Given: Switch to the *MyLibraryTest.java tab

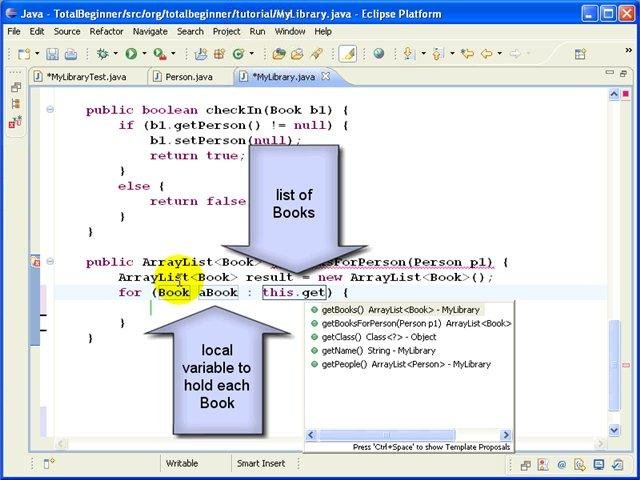Looking at the screenshot, I should tap(87, 77).
